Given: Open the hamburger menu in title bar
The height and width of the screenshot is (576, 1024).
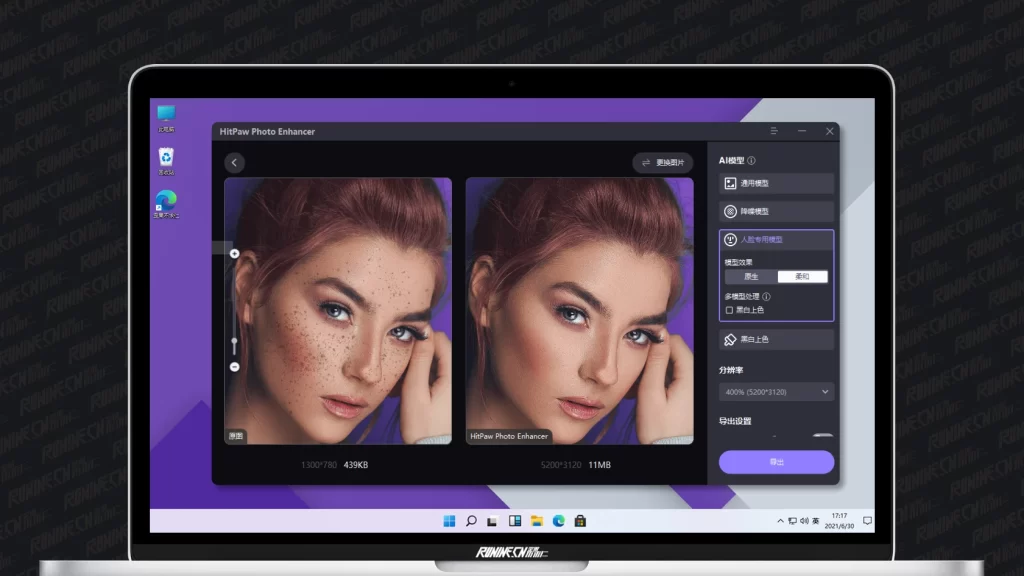Looking at the screenshot, I should point(774,131).
